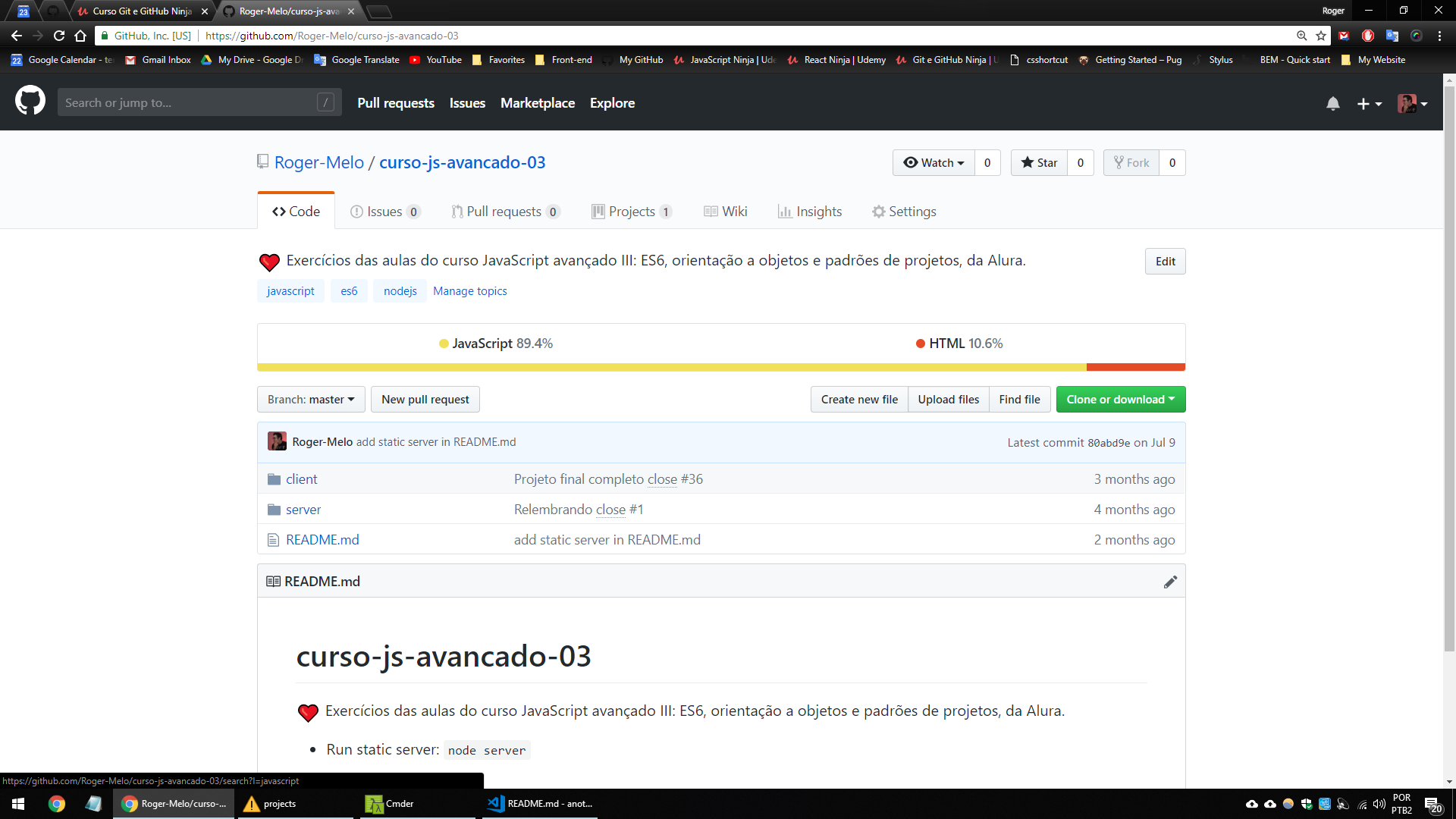Image resolution: width=1456 pixels, height=819 pixels.
Task: Open the user avatar menu
Action: [1412, 103]
